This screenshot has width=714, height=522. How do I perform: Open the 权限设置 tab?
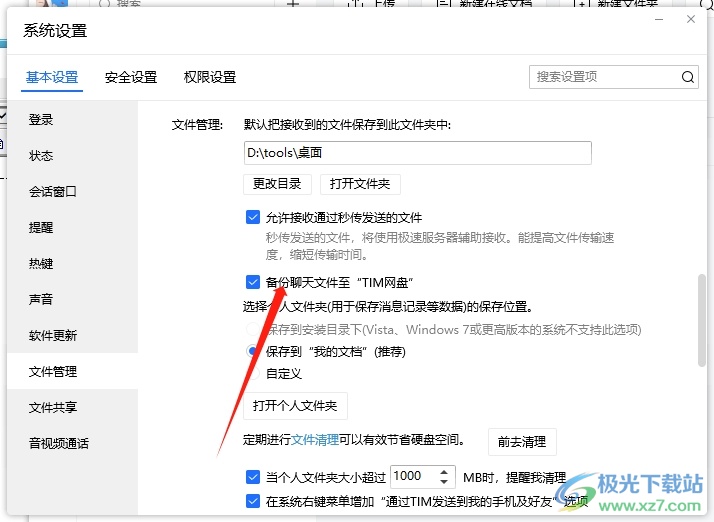[210, 77]
